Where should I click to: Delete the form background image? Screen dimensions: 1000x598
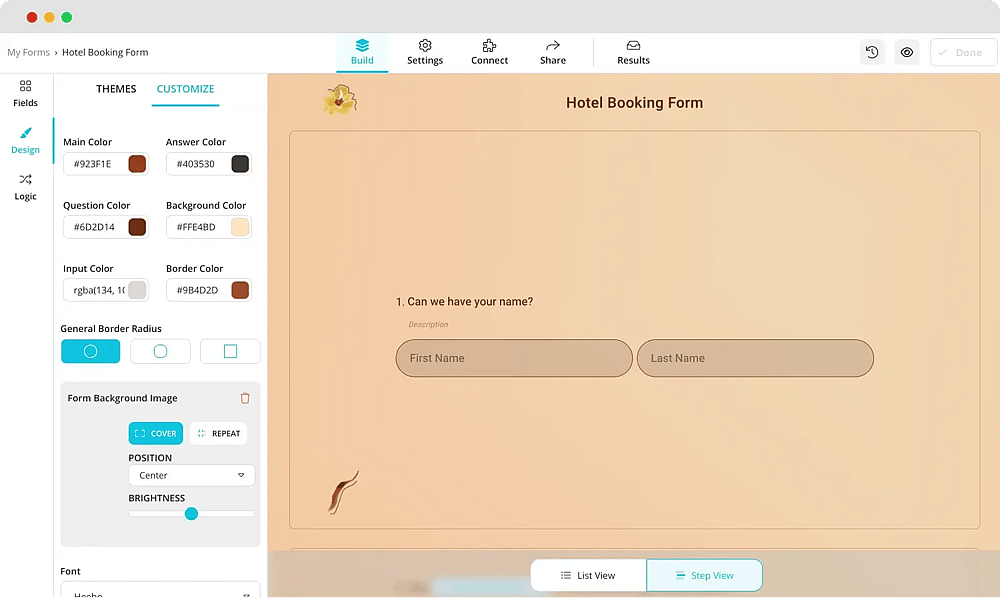(x=245, y=398)
